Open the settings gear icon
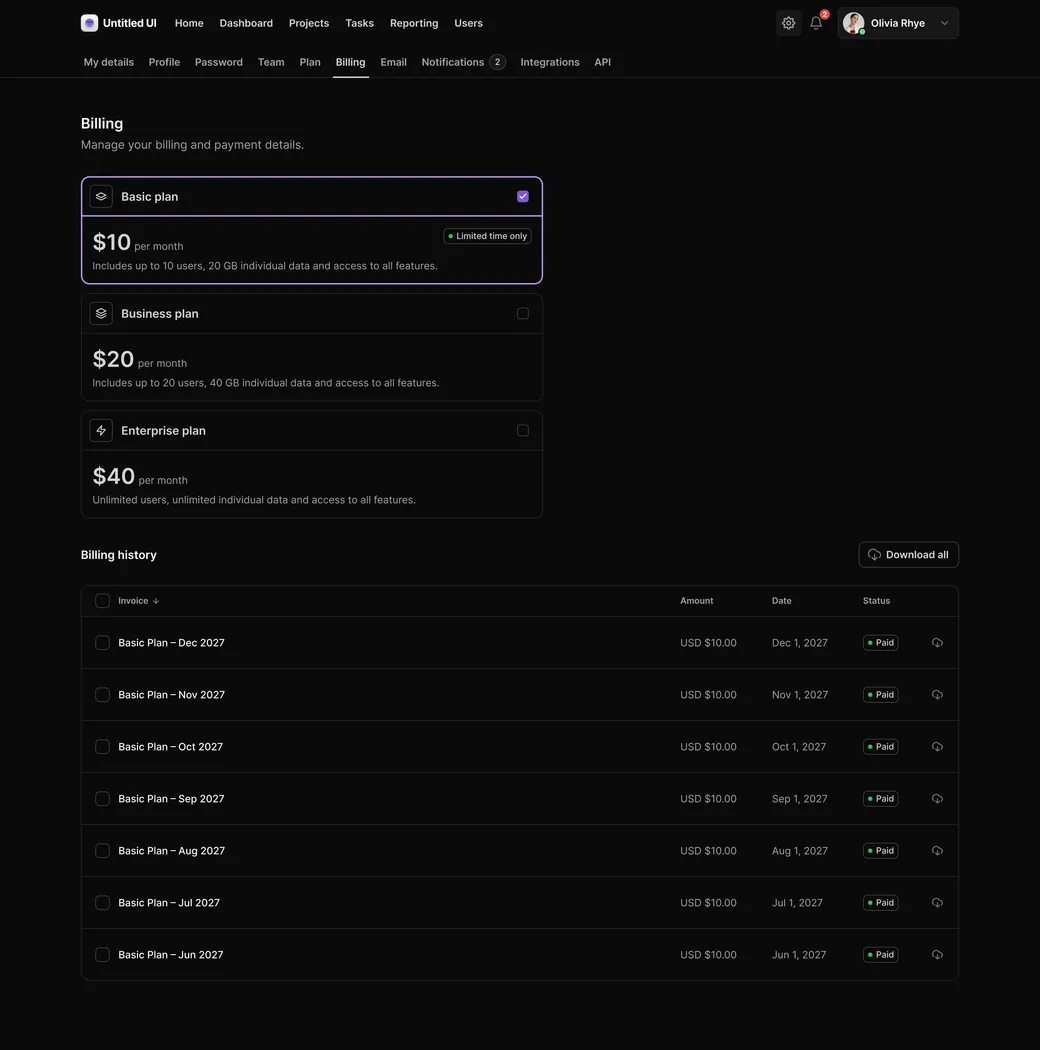Image resolution: width=1040 pixels, height=1050 pixels. pyautogui.click(x=788, y=23)
